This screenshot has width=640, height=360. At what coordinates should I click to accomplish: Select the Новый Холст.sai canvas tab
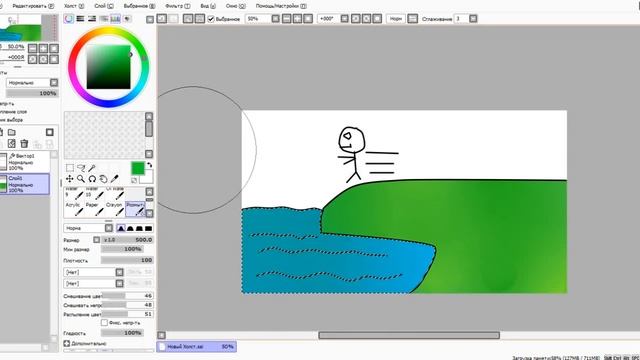197,347
